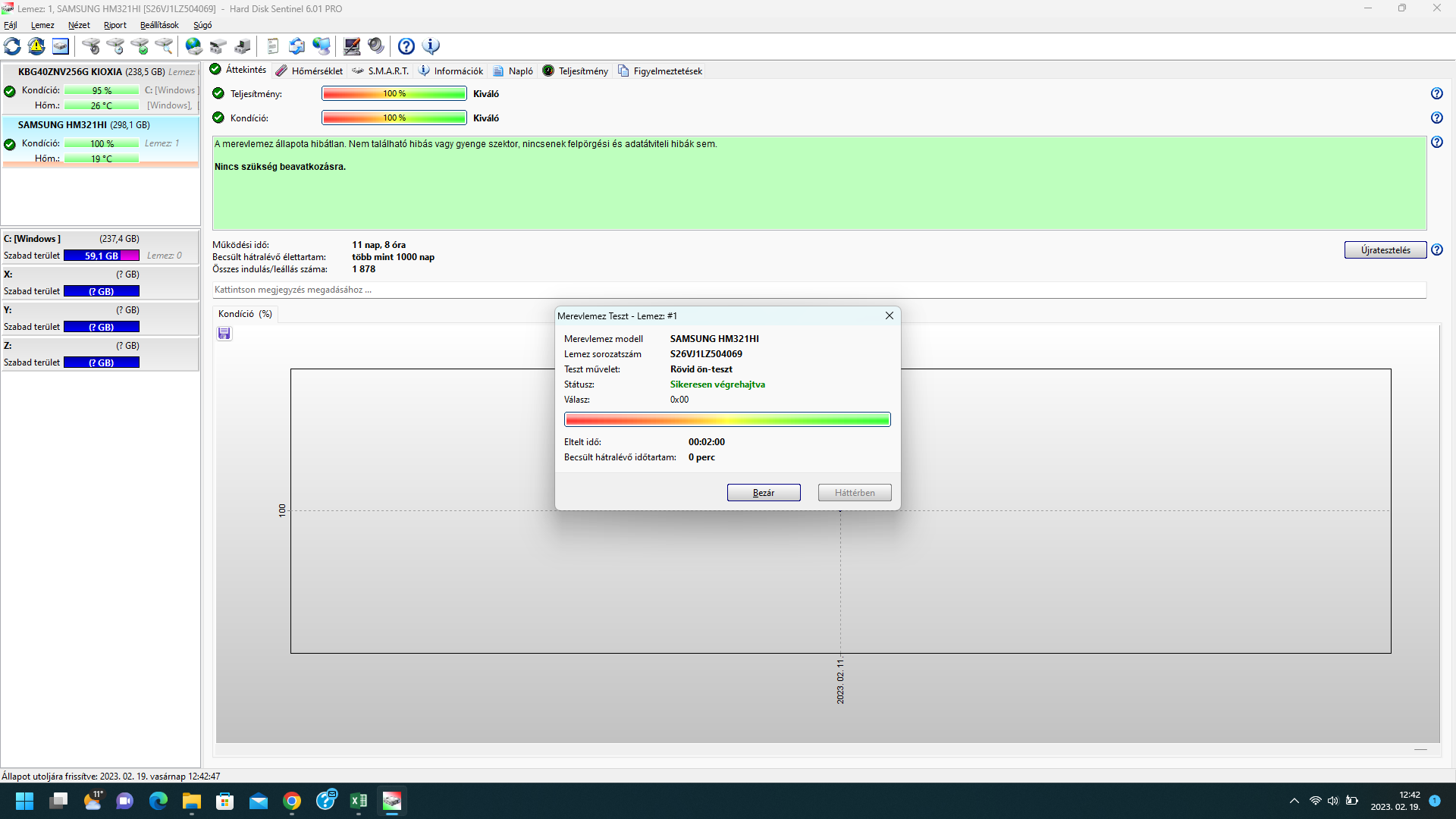This screenshot has height=819, width=1456.
Task: Click the speaker acoustic icon in toolbar
Action: [376, 46]
